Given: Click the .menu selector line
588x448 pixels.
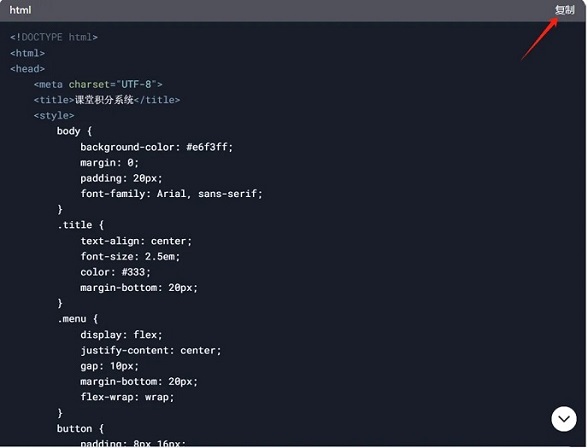Looking at the screenshot, I should [77, 319].
